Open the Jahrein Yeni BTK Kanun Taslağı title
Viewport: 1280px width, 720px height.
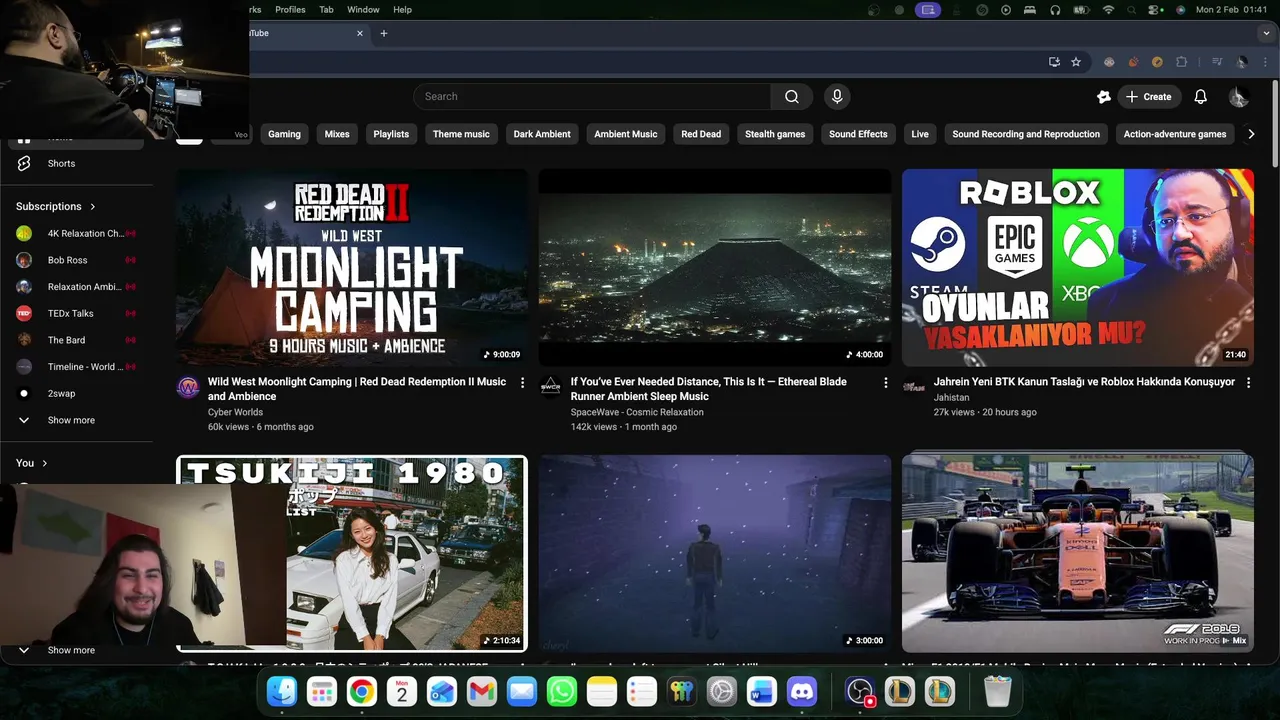point(1084,382)
